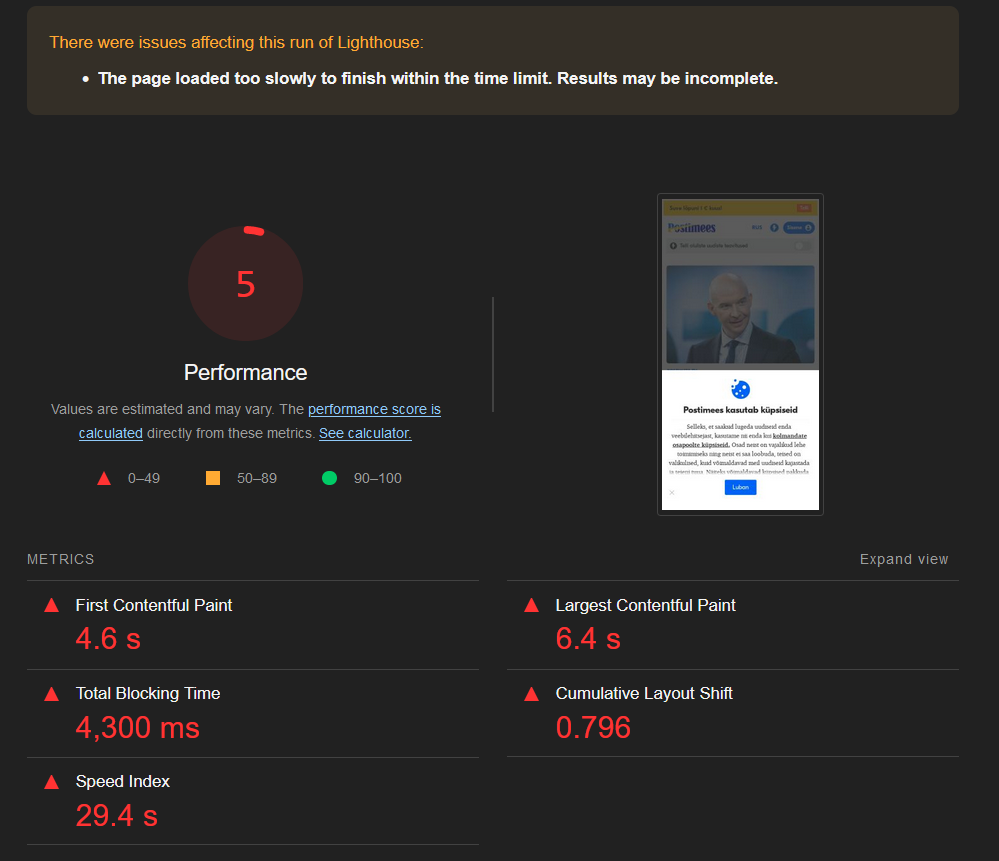Select the Total Blocking Time label
Viewport: 999px width, 861px height.
(148, 693)
